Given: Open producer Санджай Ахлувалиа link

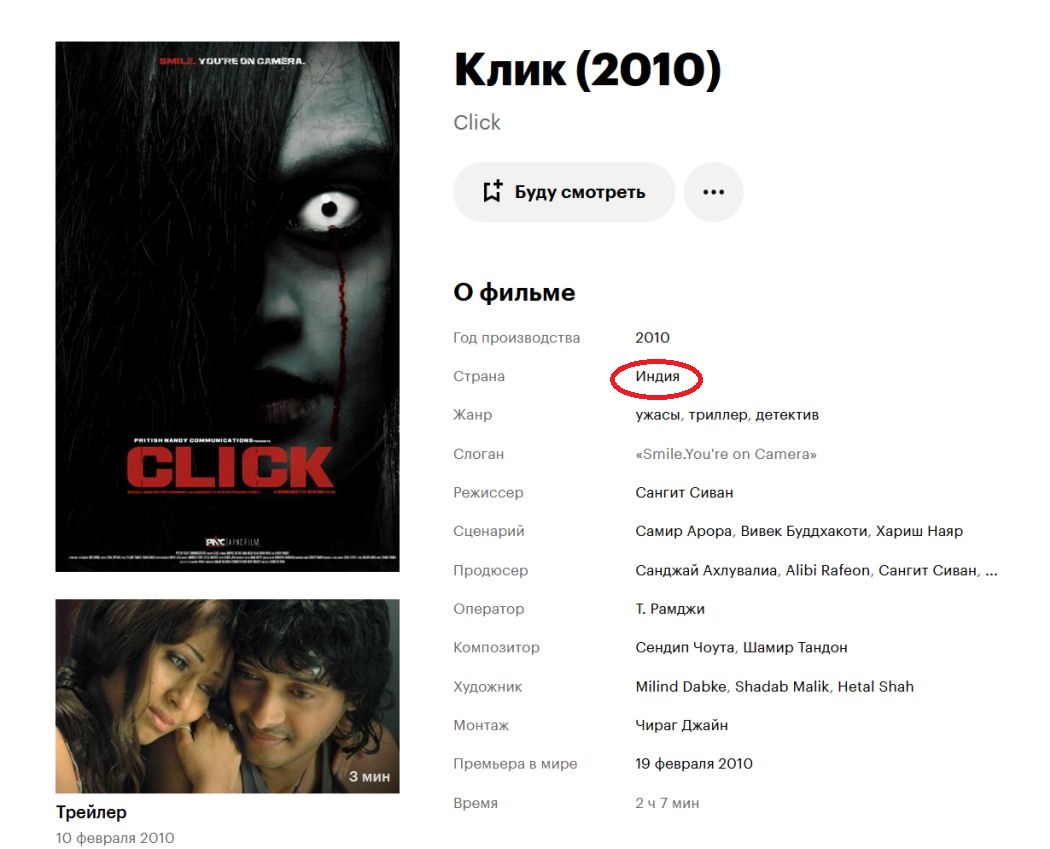Looking at the screenshot, I should [x=706, y=570].
